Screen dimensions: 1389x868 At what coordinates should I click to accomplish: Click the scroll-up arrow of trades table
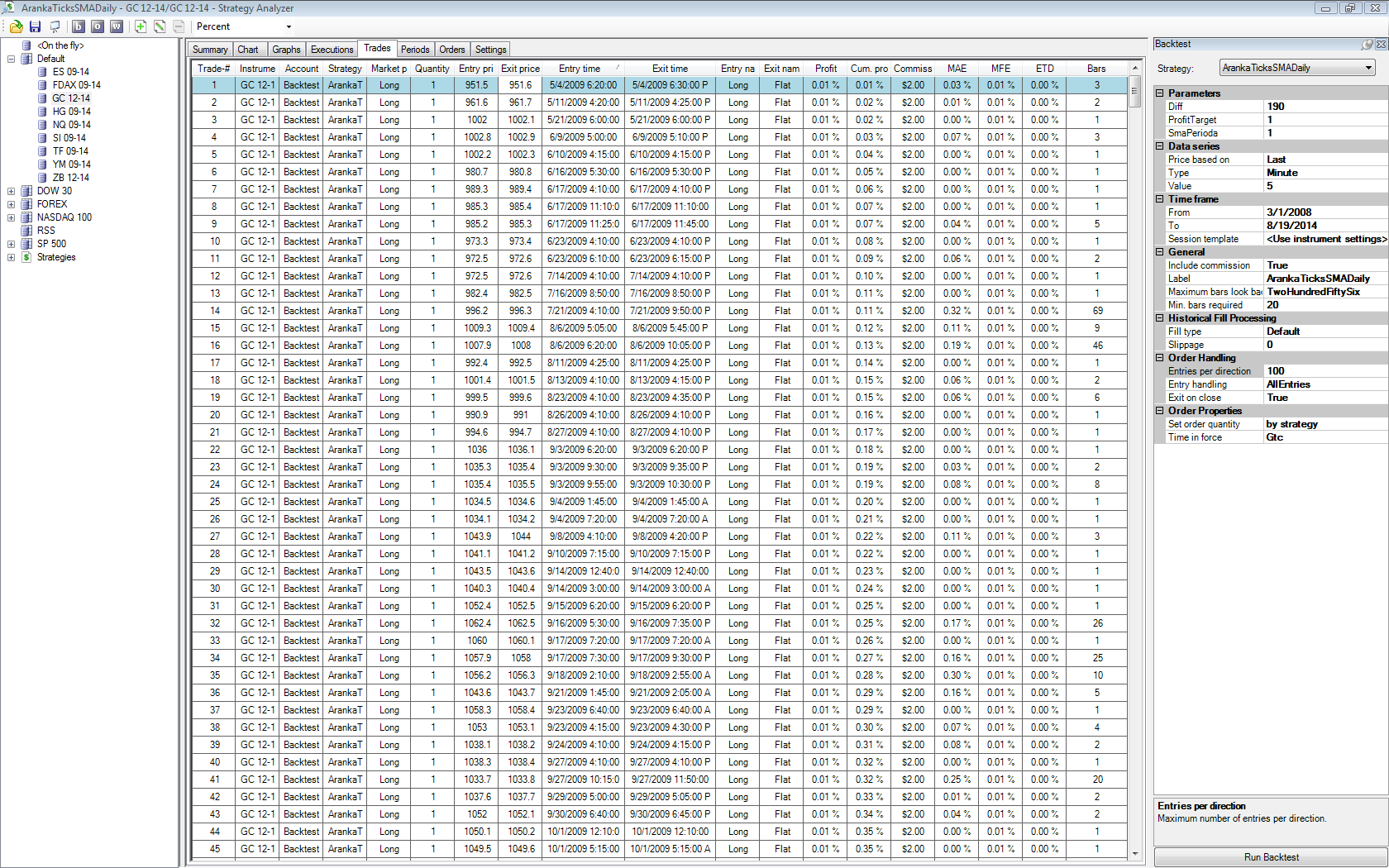pyautogui.click(x=1135, y=68)
